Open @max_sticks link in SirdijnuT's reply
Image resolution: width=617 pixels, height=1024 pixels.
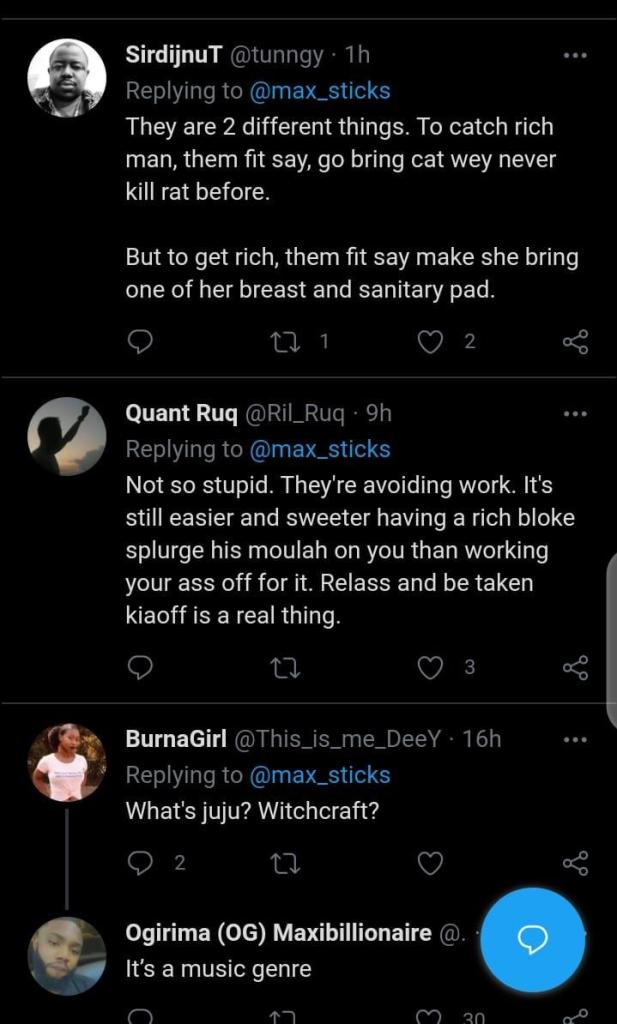pos(319,91)
